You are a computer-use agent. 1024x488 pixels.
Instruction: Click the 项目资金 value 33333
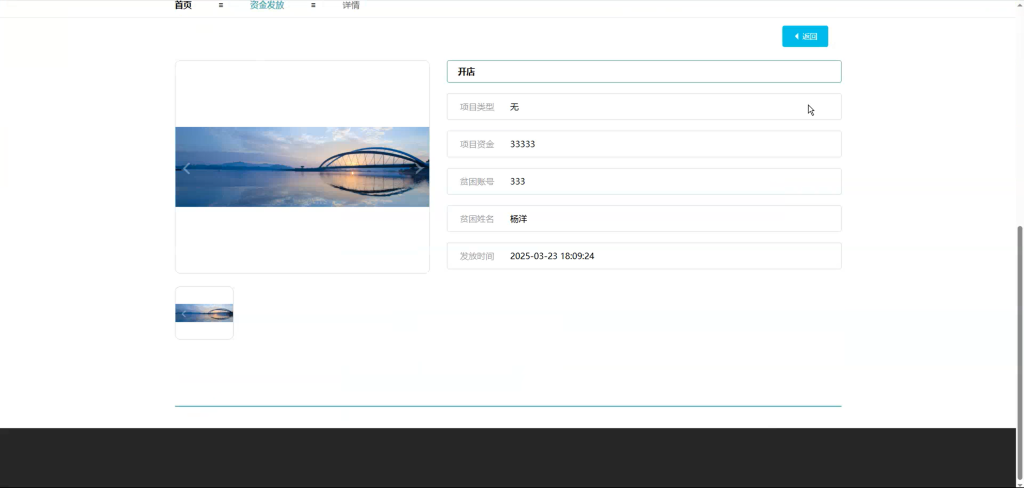pyautogui.click(x=522, y=144)
